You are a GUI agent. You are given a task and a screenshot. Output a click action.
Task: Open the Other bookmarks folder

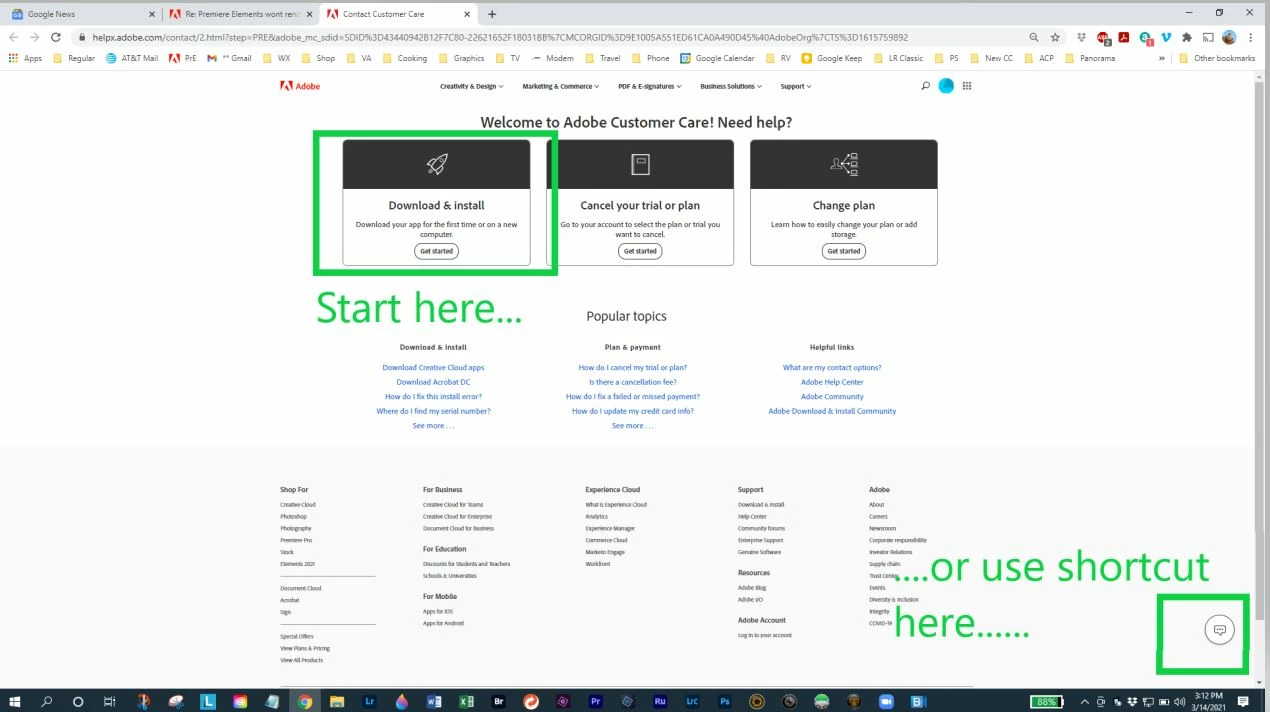[x=1216, y=58]
